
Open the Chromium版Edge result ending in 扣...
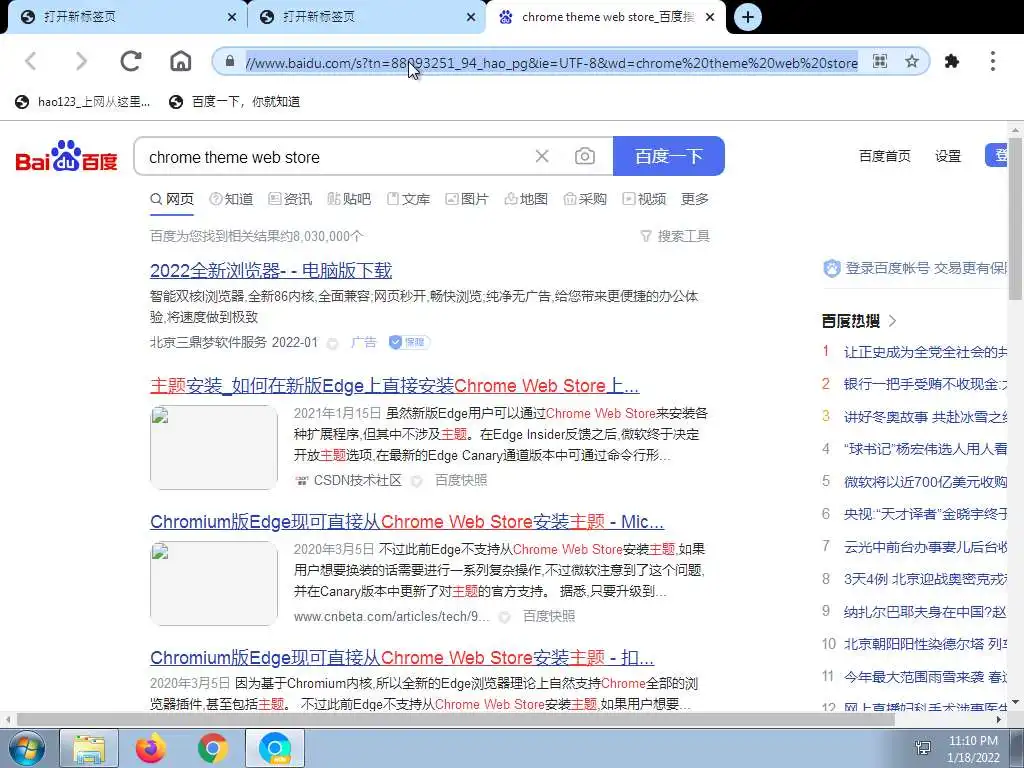402,658
